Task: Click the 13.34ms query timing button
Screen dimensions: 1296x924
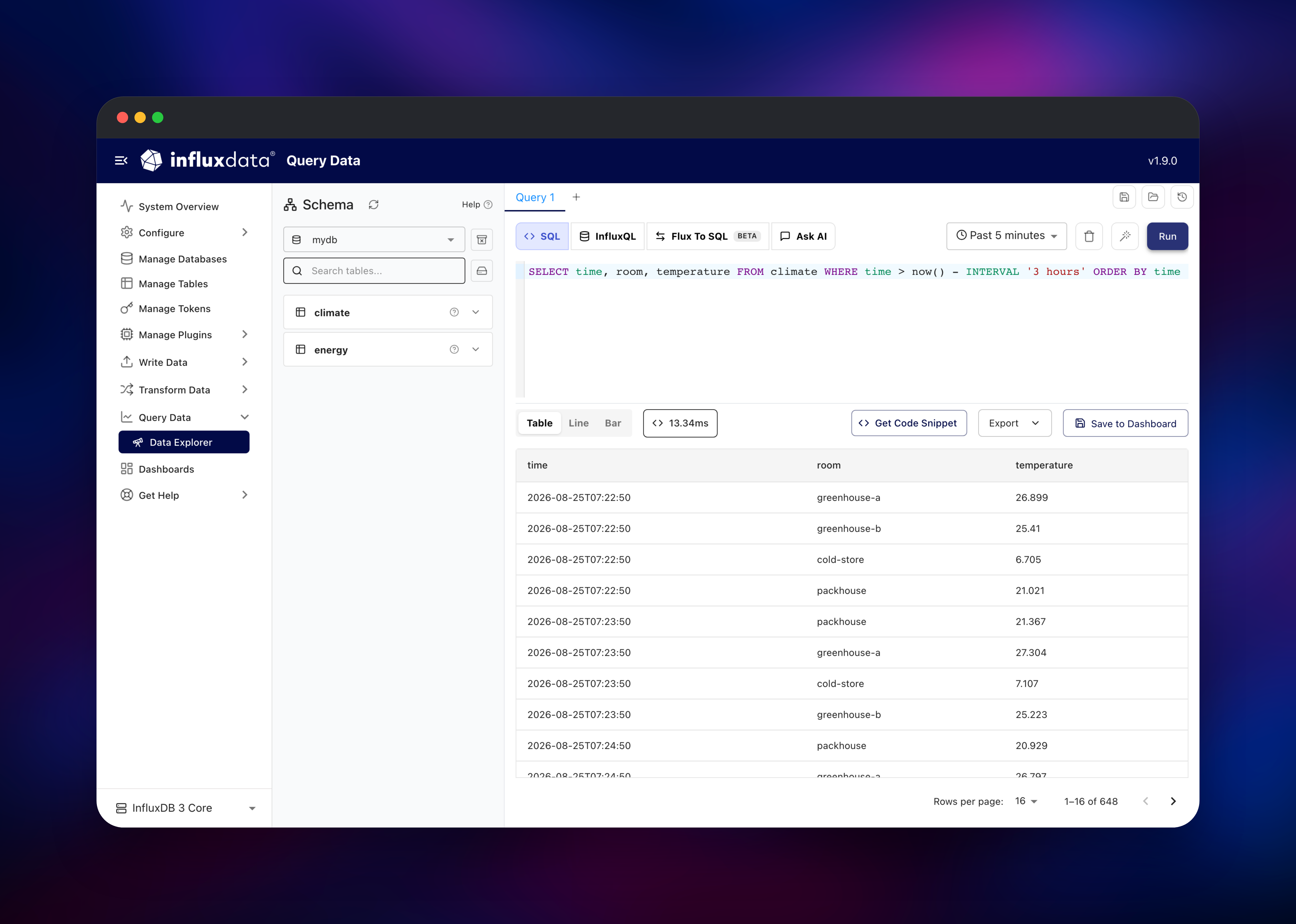Action: point(680,423)
